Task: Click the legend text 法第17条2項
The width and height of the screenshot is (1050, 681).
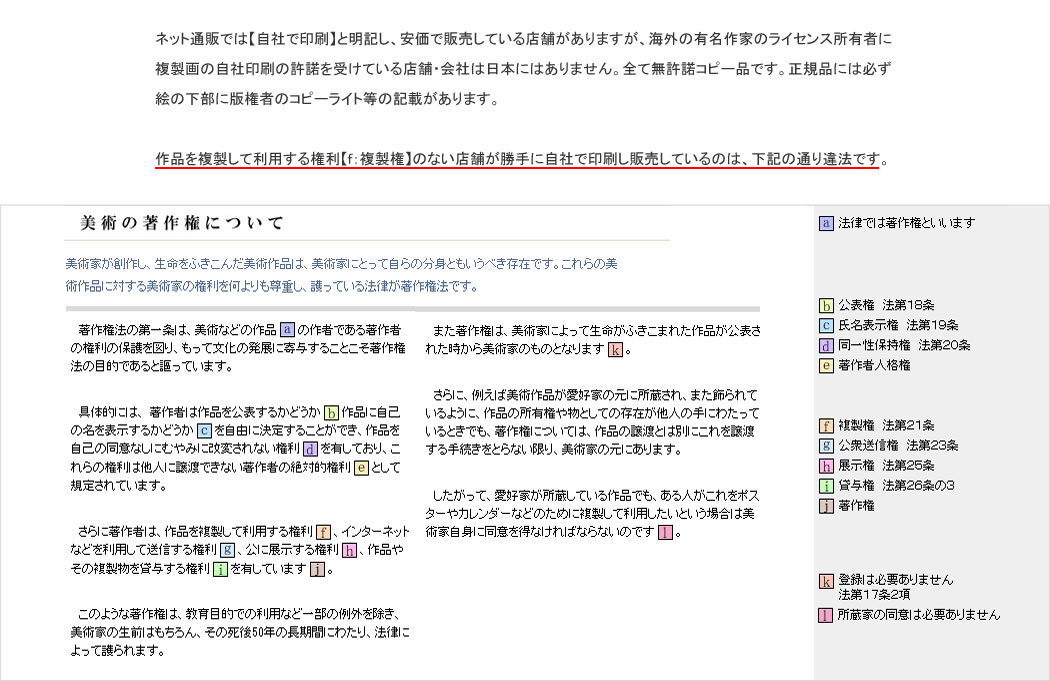Action: (x=873, y=595)
